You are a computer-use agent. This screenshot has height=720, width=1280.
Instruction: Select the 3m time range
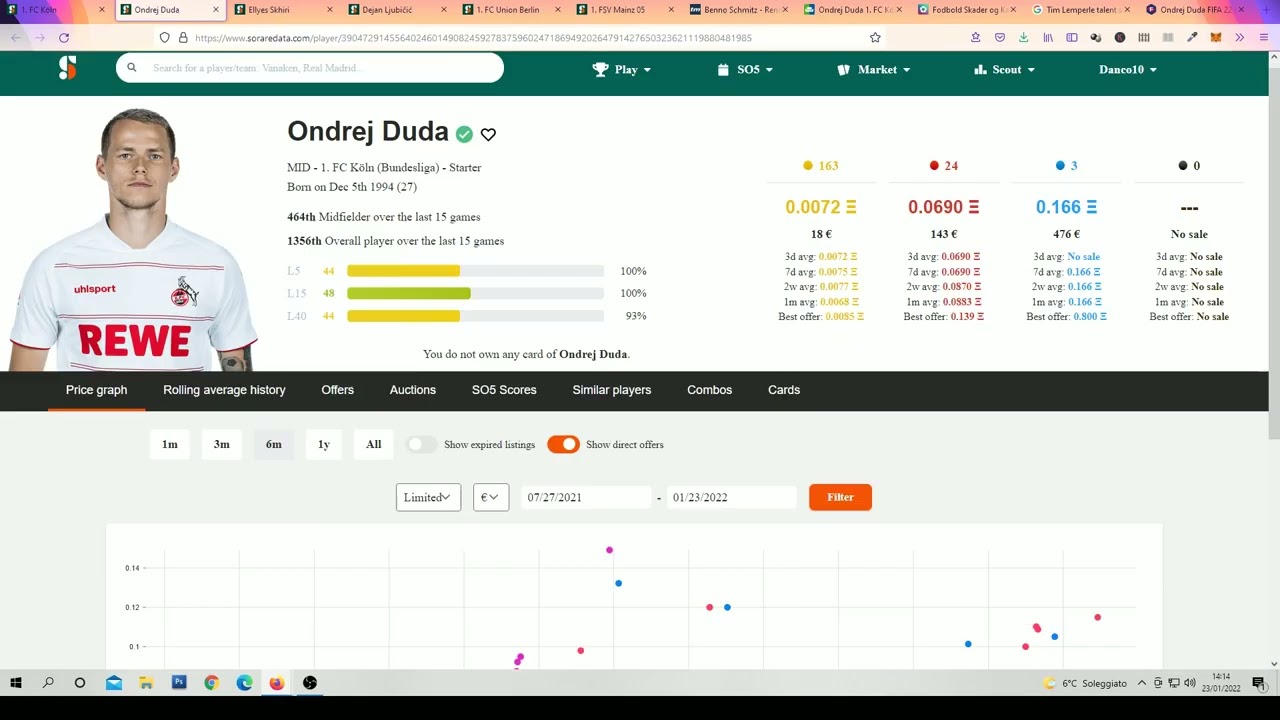(222, 444)
